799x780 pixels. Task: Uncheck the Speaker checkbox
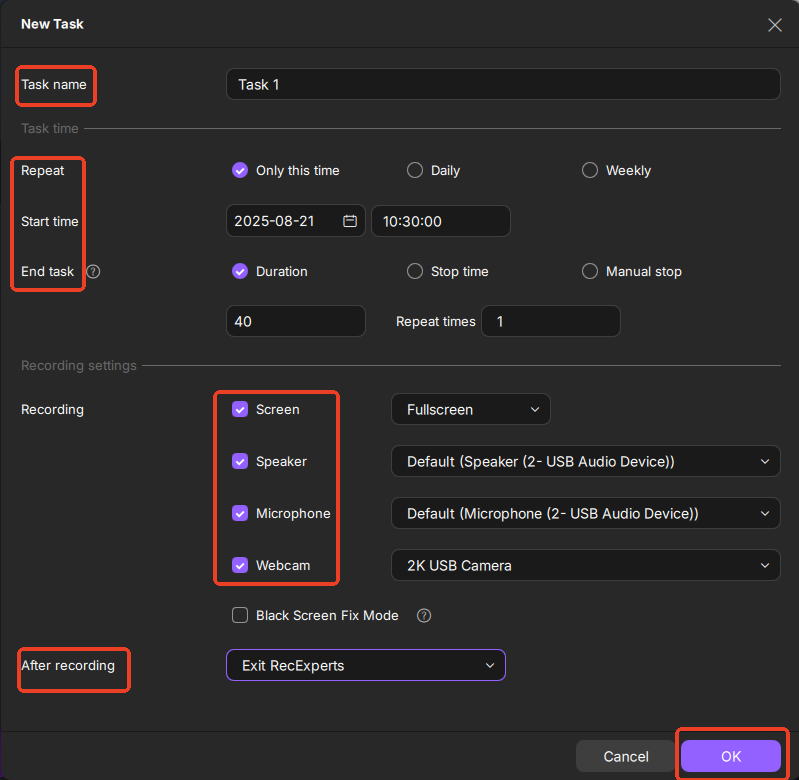click(x=240, y=461)
